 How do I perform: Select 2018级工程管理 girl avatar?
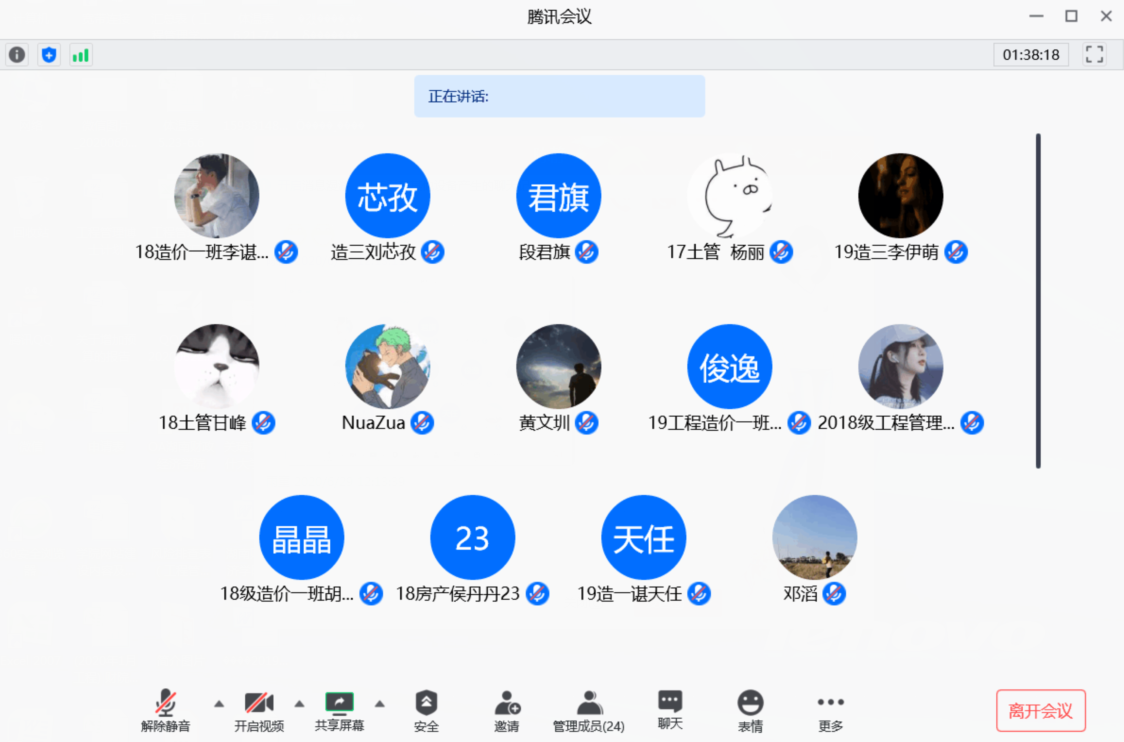point(900,366)
